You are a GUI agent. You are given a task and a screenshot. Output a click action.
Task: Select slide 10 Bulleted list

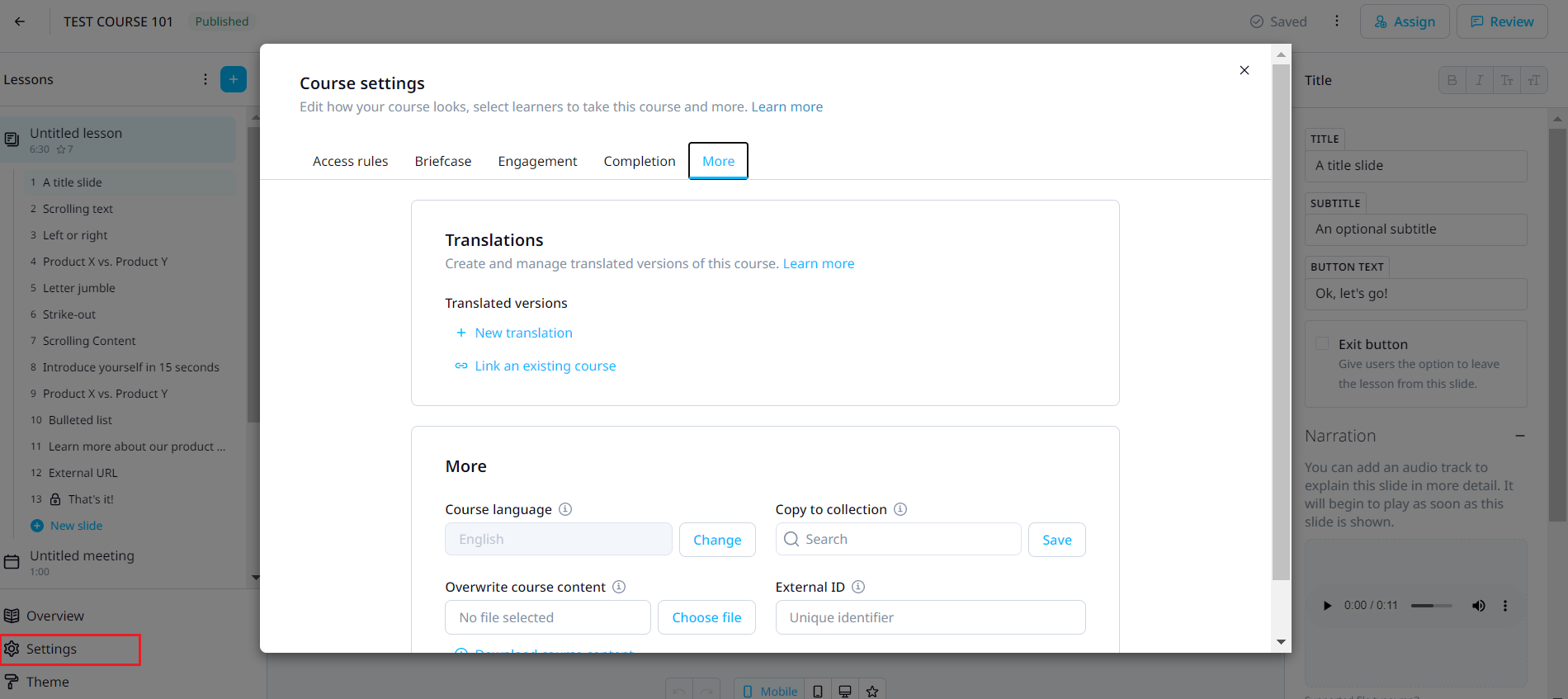click(x=80, y=420)
